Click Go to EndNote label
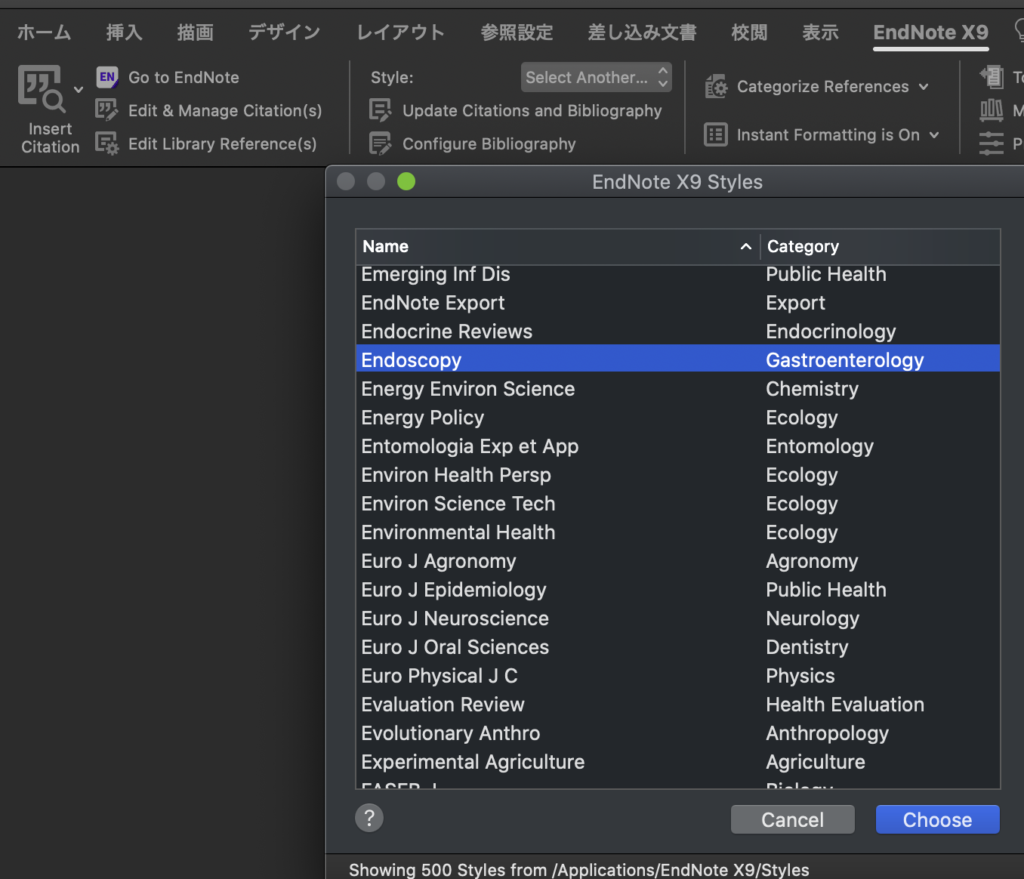Screen dimensions: 1024x879 click(184, 77)
